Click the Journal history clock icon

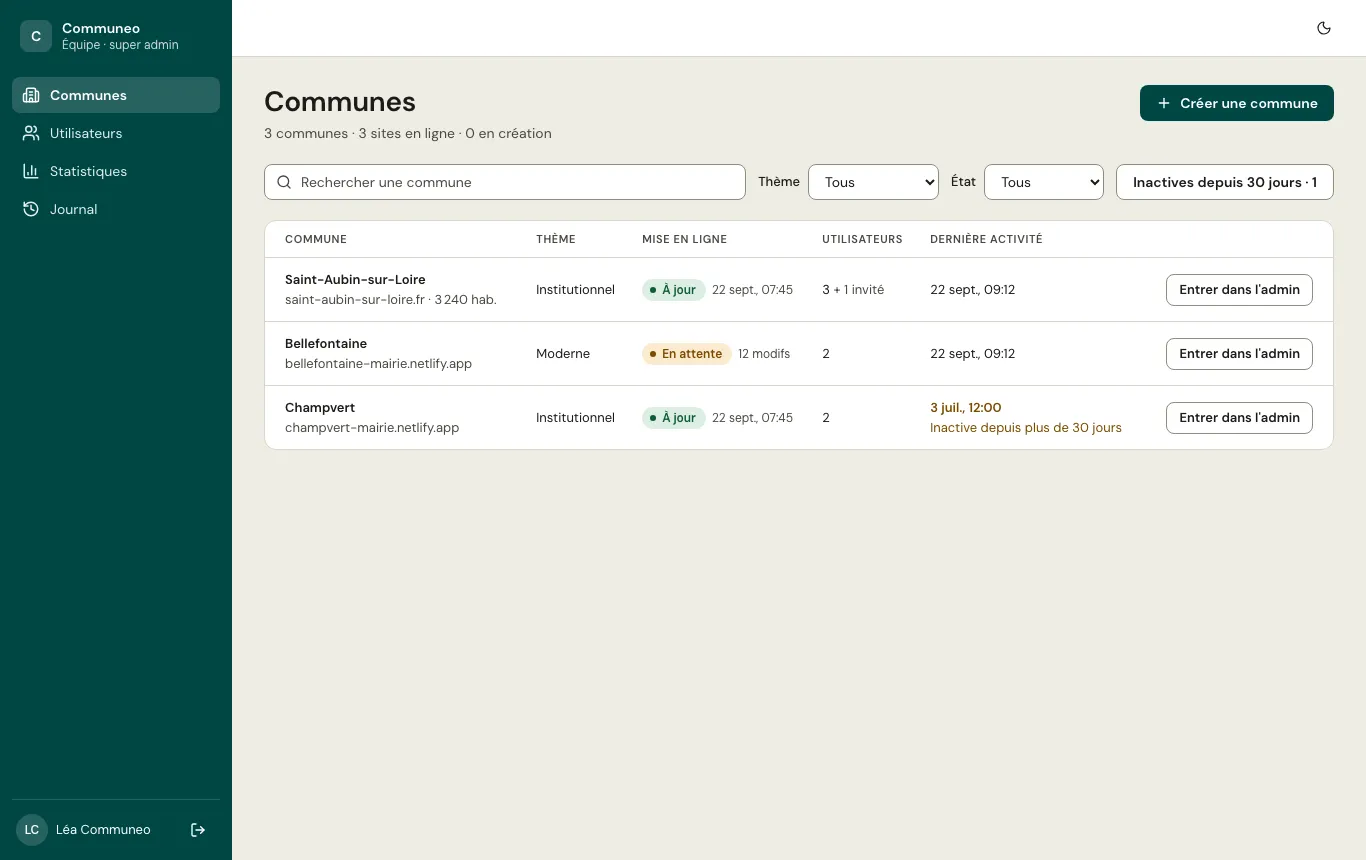pos(31,209)
